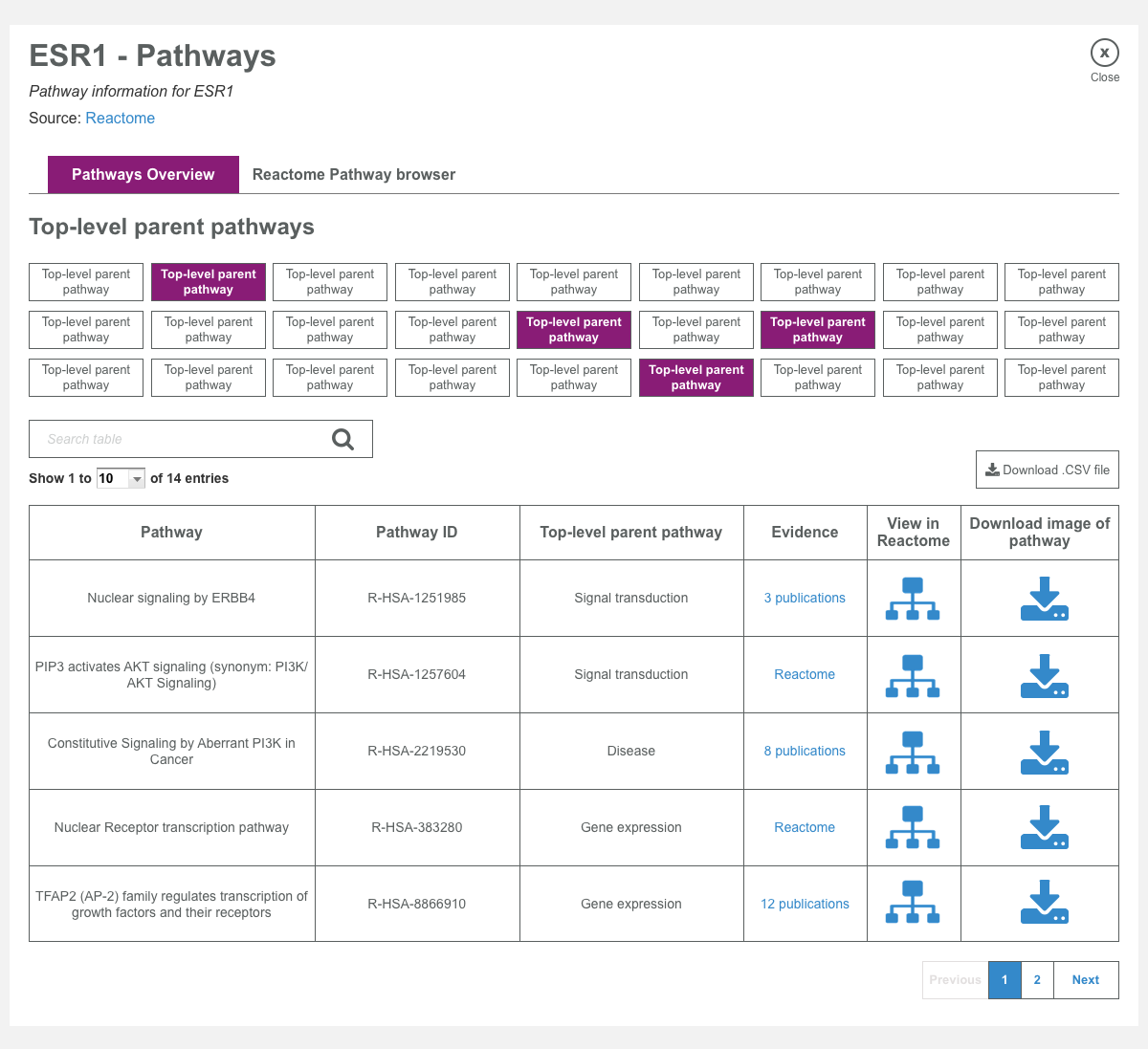1148x1049 pixels.
Task: Switch to the Reactome Pathway browser tab
Action: pyautogui.click(x=353, y=174)
